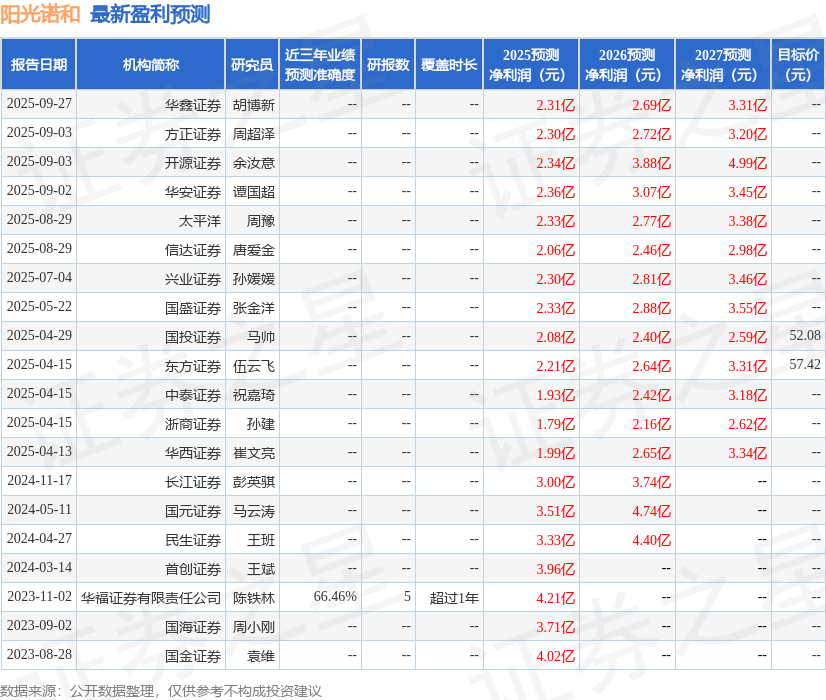
Task: Click analyst name 谭国超
Action: (254, 192)
